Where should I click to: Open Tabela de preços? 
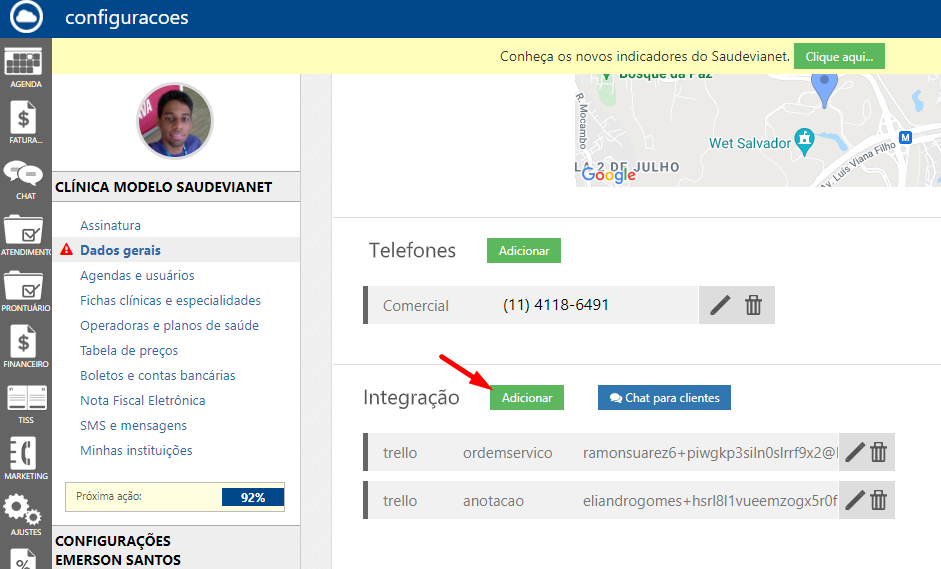[x=129, y=351]
